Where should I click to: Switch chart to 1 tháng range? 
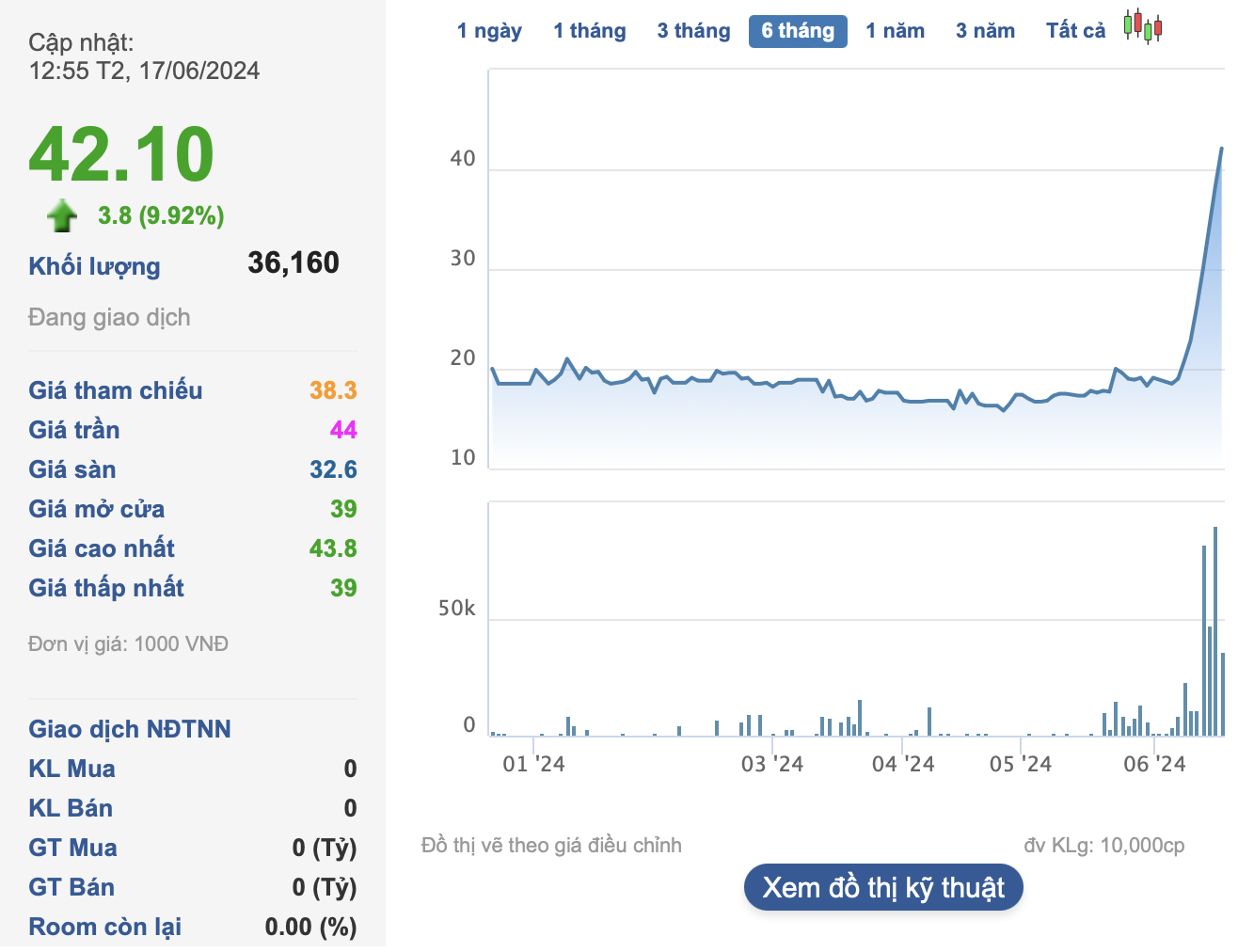[590, 31]
